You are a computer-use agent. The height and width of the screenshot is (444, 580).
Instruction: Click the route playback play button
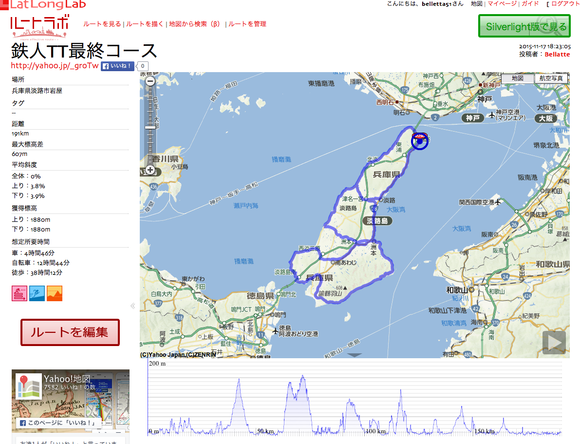tap(554, 343)
